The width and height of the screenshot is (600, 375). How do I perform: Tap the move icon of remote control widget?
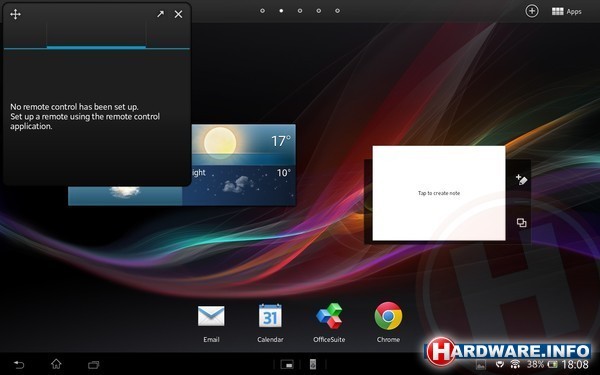[15, 15]
